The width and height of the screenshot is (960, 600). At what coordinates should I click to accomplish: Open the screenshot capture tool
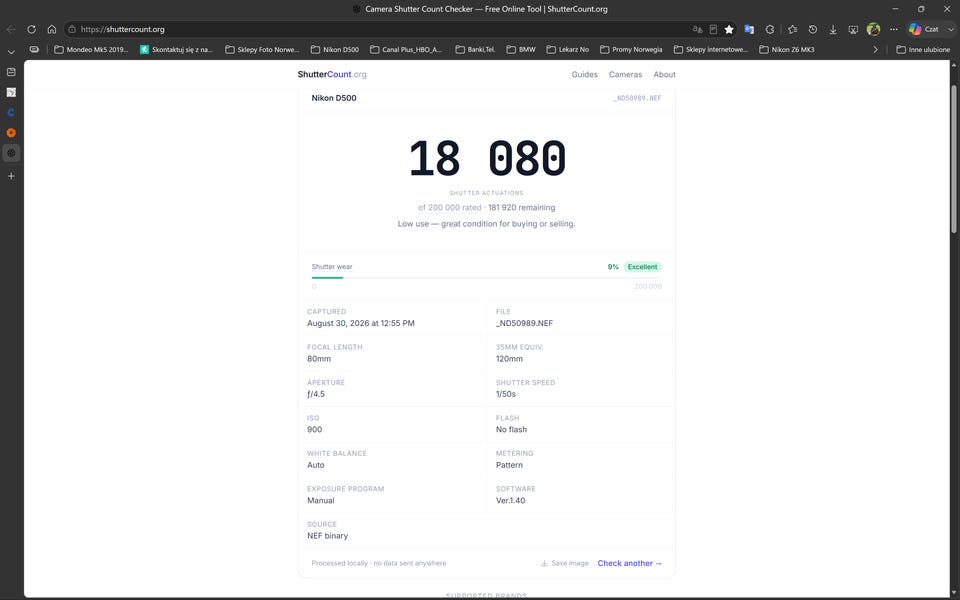pos(853,29)
